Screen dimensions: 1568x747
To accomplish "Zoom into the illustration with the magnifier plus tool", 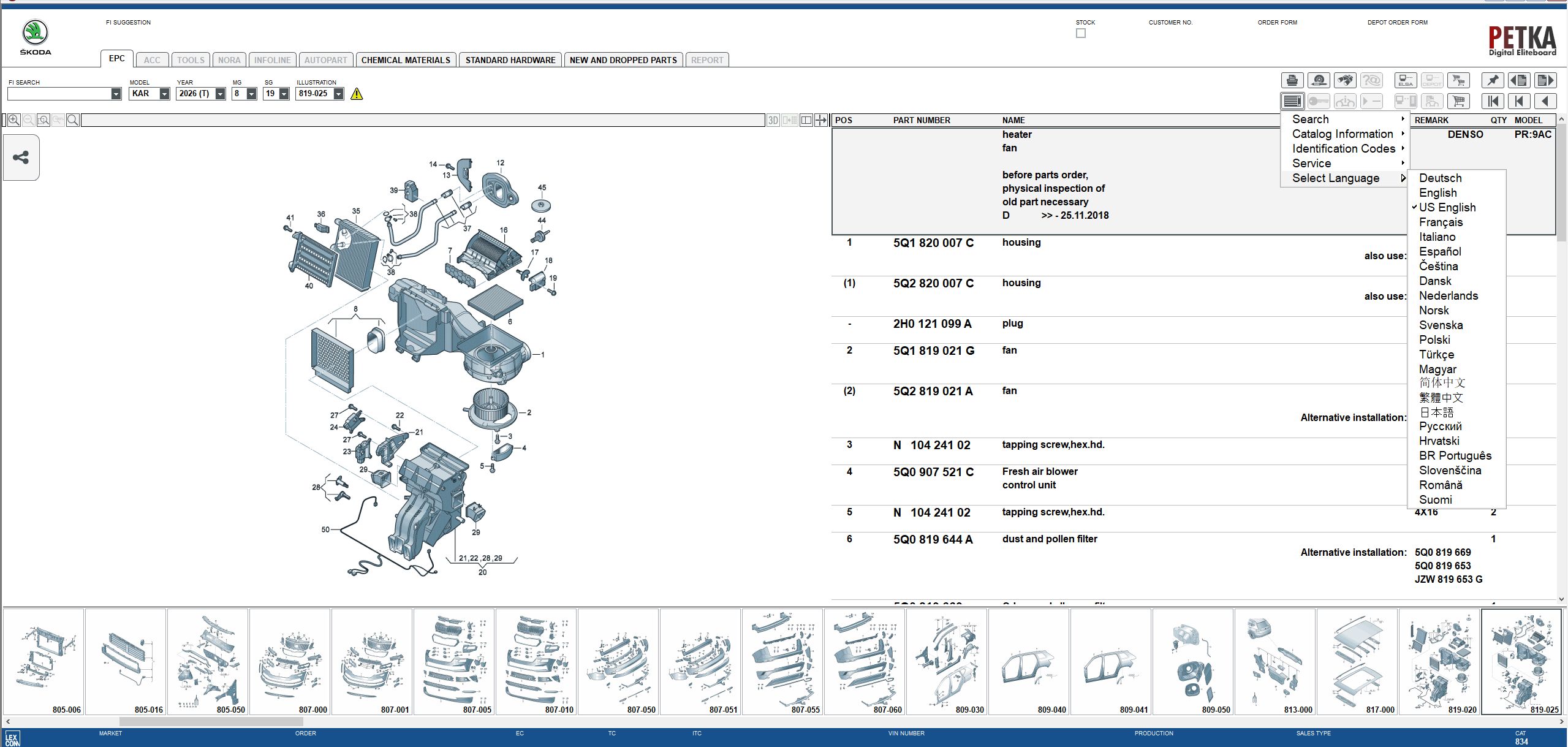I will tap(13, 119).
